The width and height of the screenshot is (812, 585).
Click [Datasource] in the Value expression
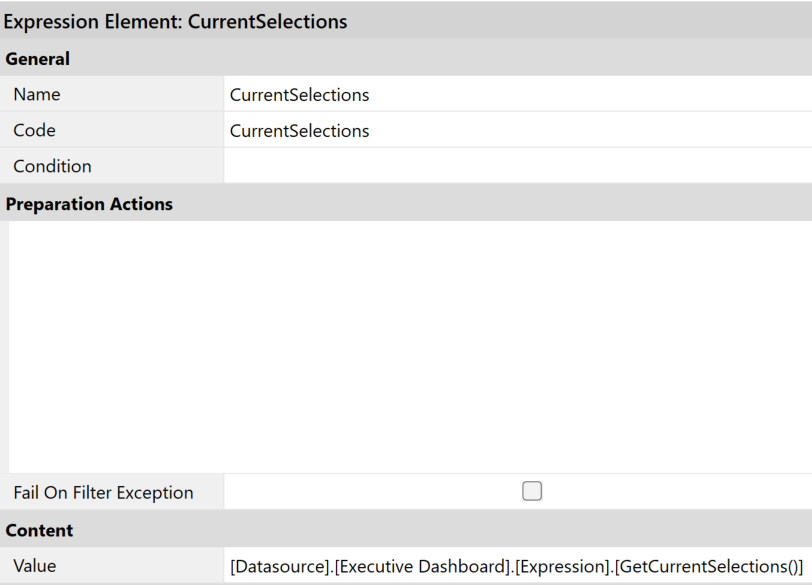coord(279,566)
